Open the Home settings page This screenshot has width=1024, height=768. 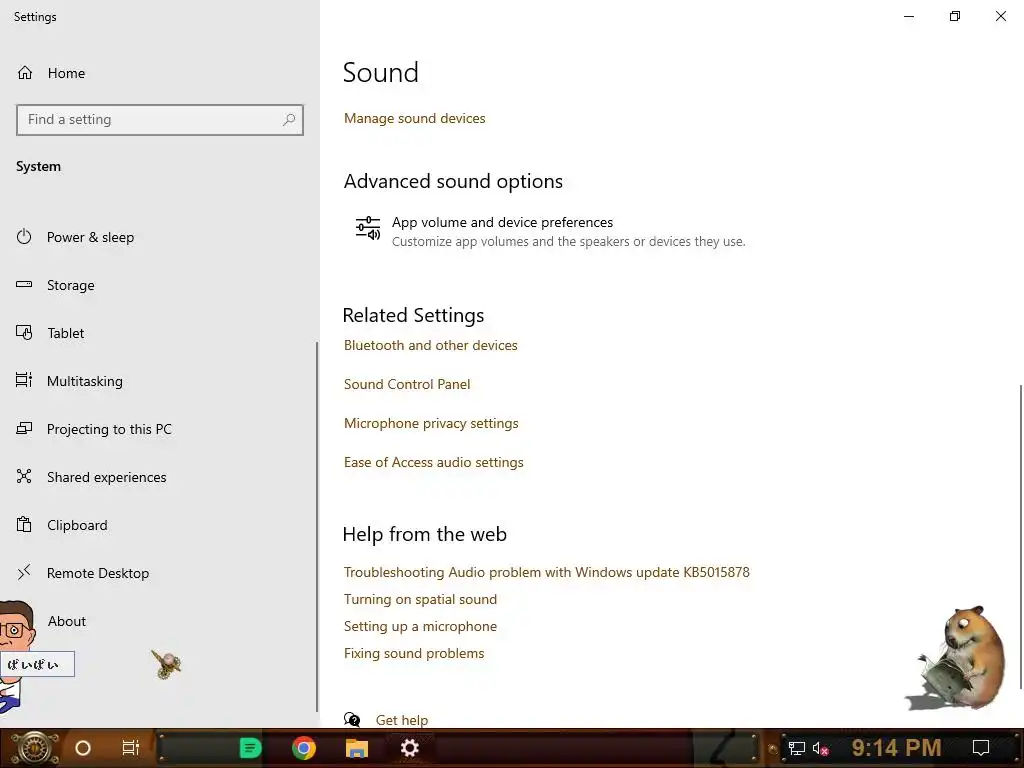(66, 73)
